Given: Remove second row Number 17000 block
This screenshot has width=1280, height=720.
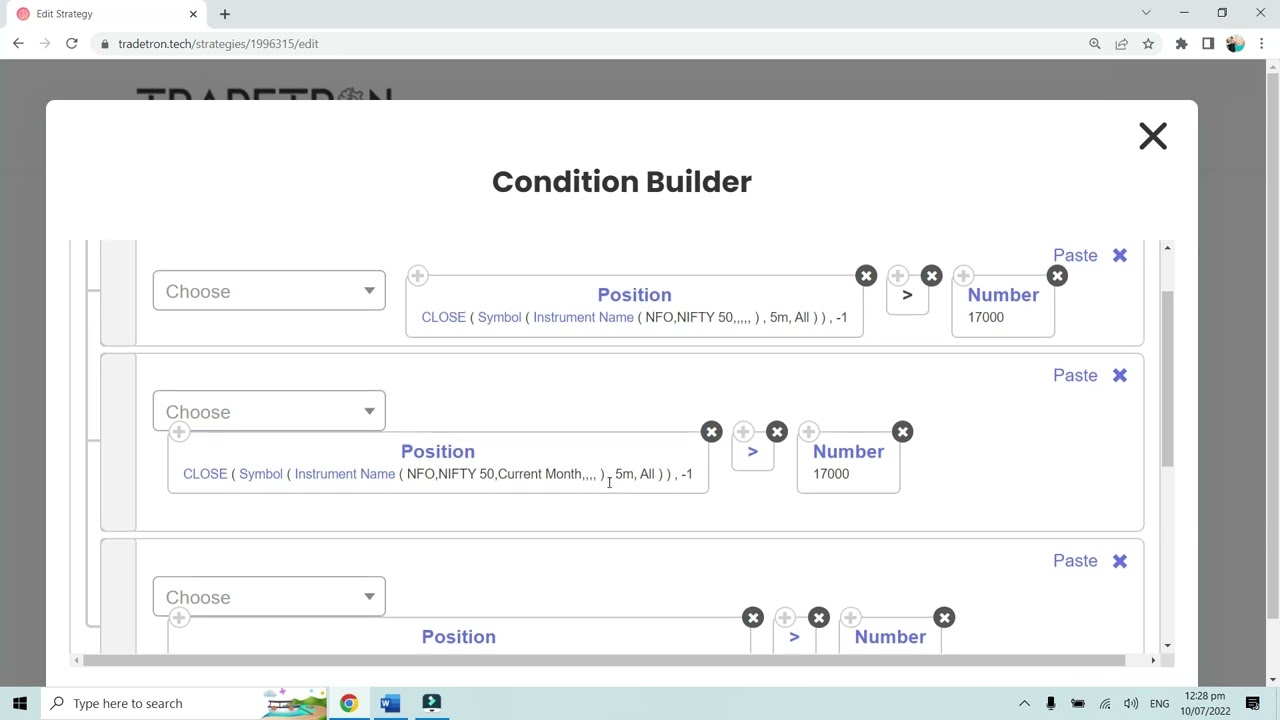Looking at the screenshot, I should 902,432.
